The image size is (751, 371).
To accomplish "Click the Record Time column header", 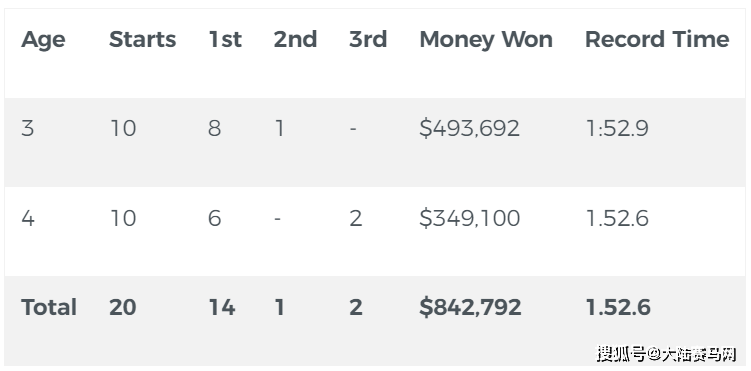I will tap(657, 39).
